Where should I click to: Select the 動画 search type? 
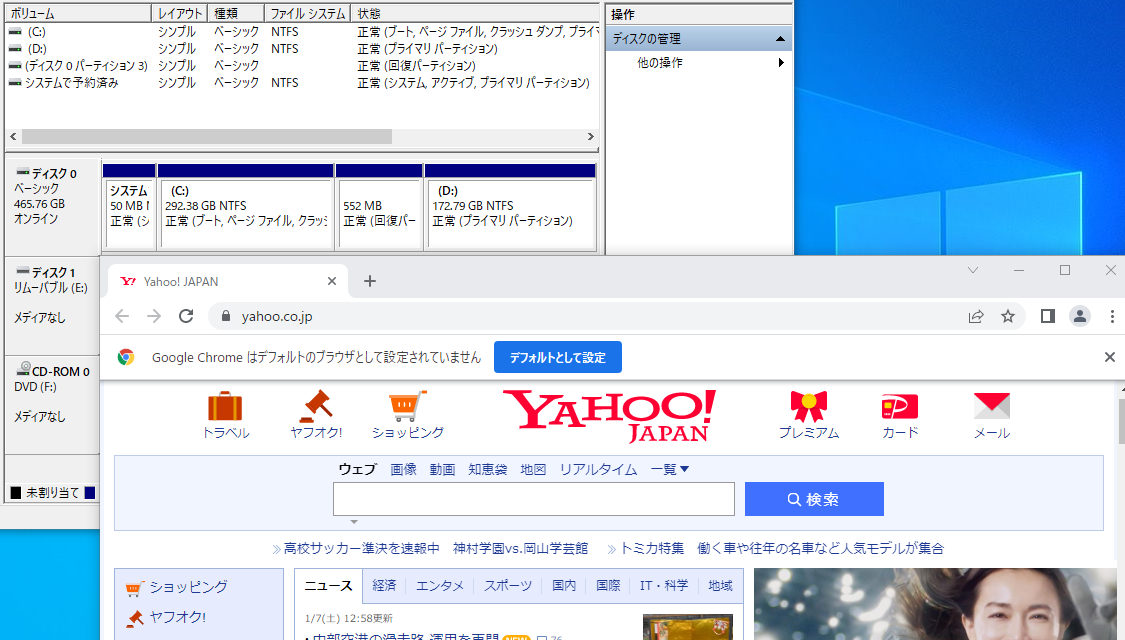pyautogui.click(x=442, y=469)
